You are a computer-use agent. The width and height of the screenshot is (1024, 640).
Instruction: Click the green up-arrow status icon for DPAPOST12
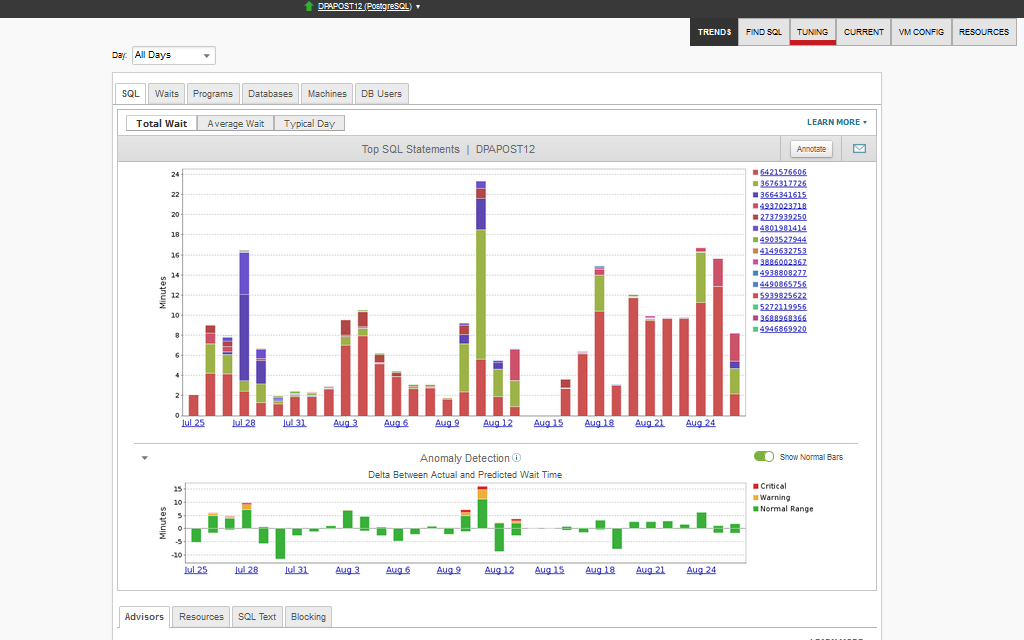click(309, 6)
